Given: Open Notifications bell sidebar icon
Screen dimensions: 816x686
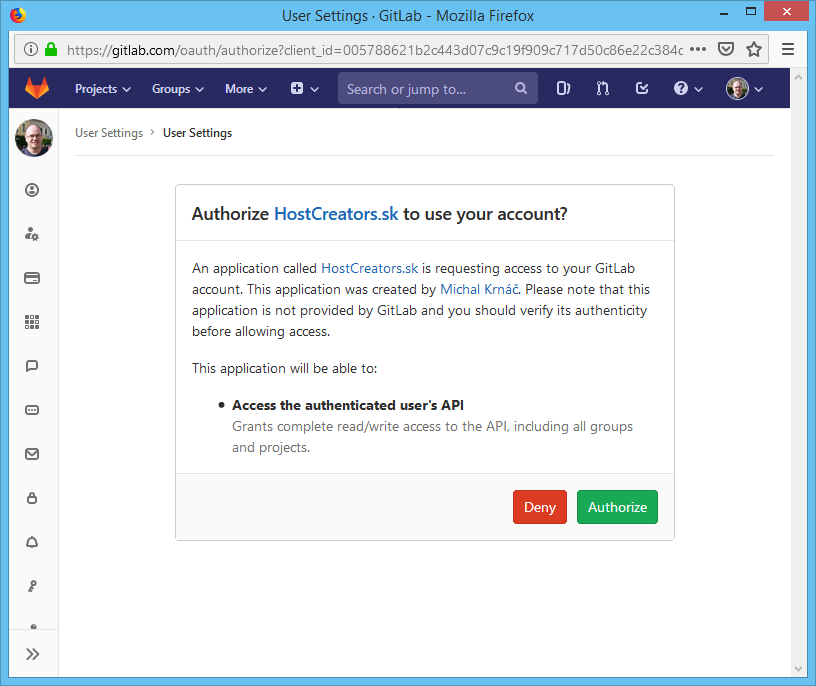Looking at the screenshot, I should tap(32, 542).
